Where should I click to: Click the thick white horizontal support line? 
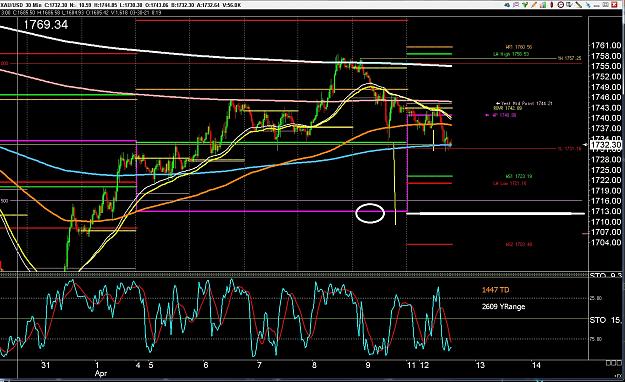click(x=495, y=214)
